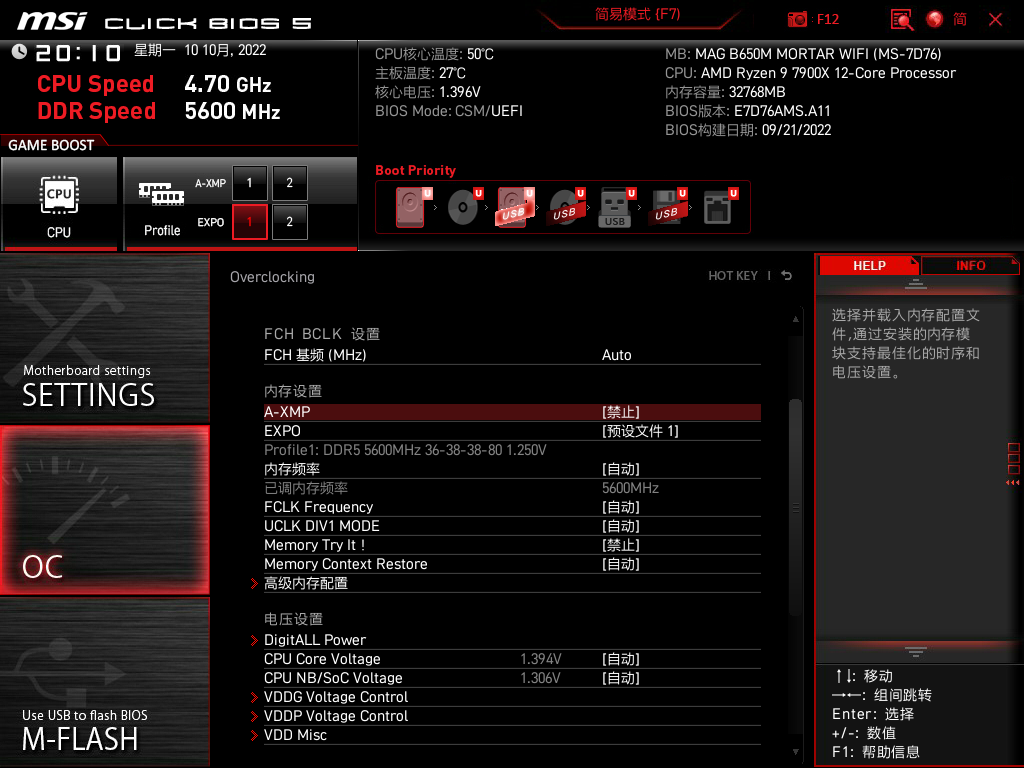Image resolution: width=1024 pixels, height=768 pixels.
Task: Select the optical disc boot device icon
Action: (464, 207)
